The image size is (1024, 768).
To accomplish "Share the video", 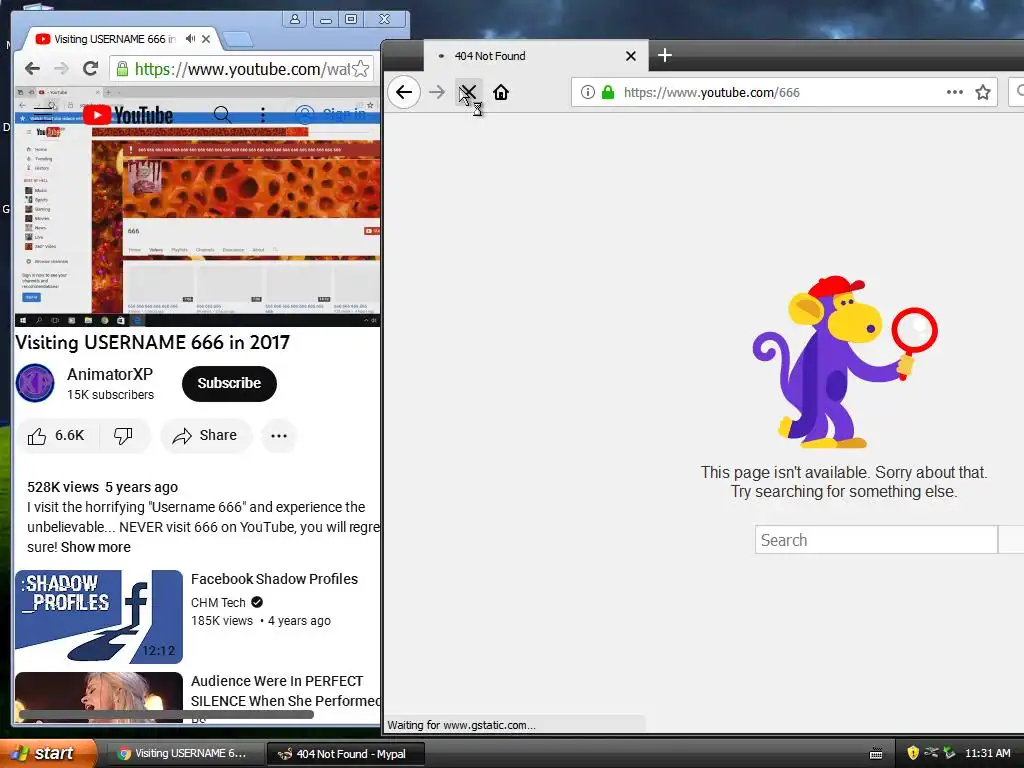I will [205, 436].
